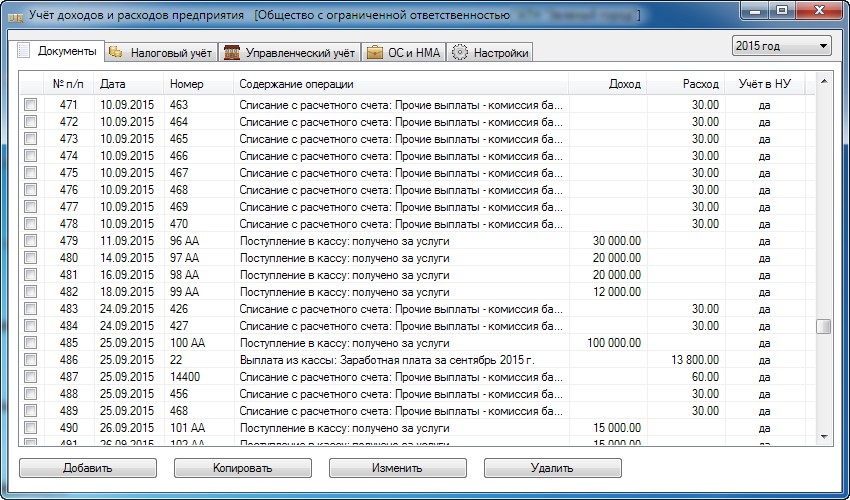Click the scrollbar up arrow
The width and height of the screenshot is (850, 500).
coord(824,81)
